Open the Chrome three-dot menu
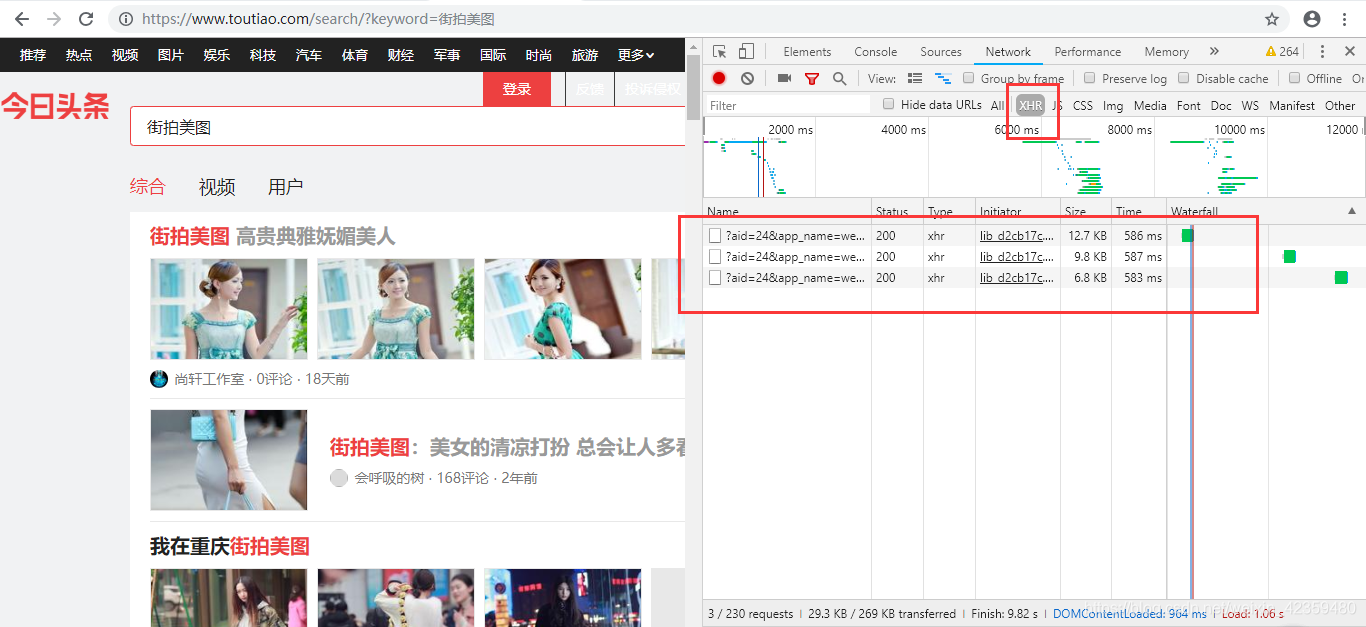Screen dimensions: 1366x627 1346,19
